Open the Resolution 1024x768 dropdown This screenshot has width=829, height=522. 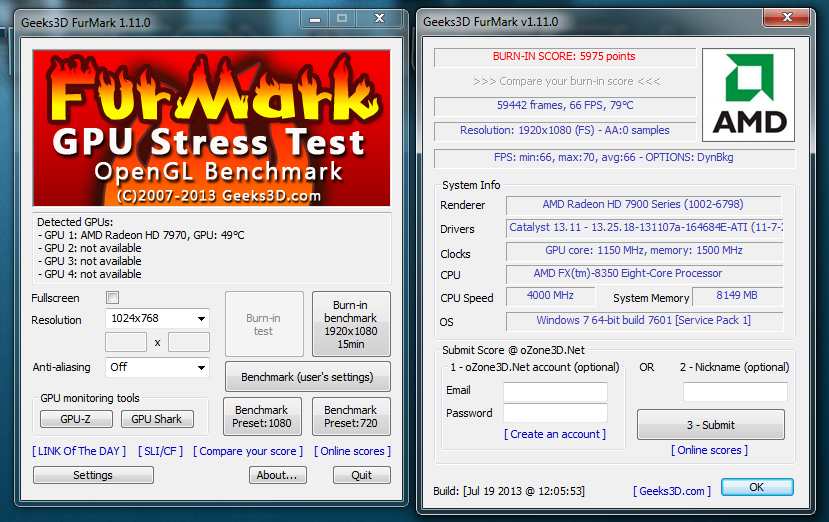pyautogui.click(x=158, y=318)
